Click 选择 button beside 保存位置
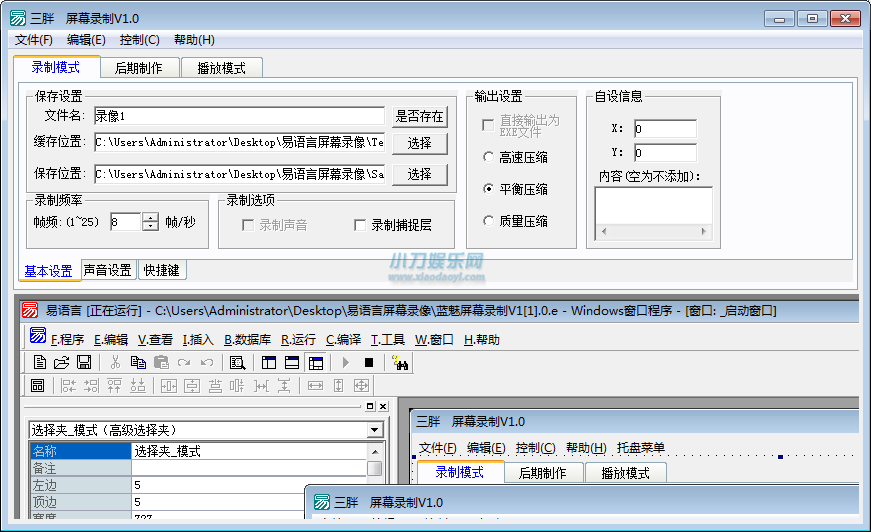 click(x=419, y=174)
